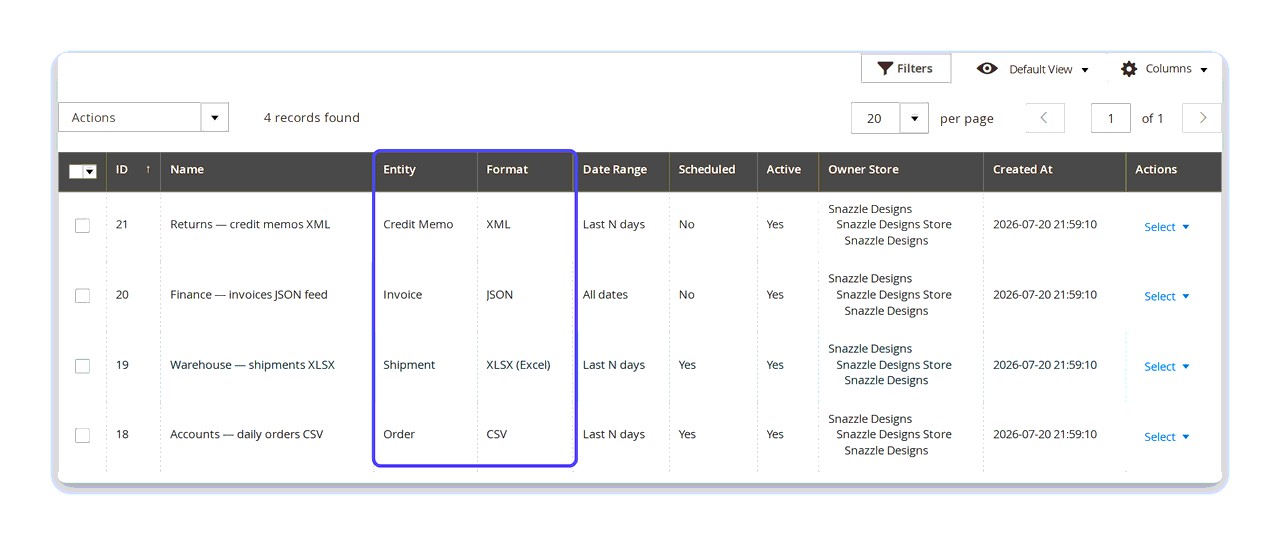
Task: Open Select menu for Accounts daily orders row
Action: point(1166,437)
